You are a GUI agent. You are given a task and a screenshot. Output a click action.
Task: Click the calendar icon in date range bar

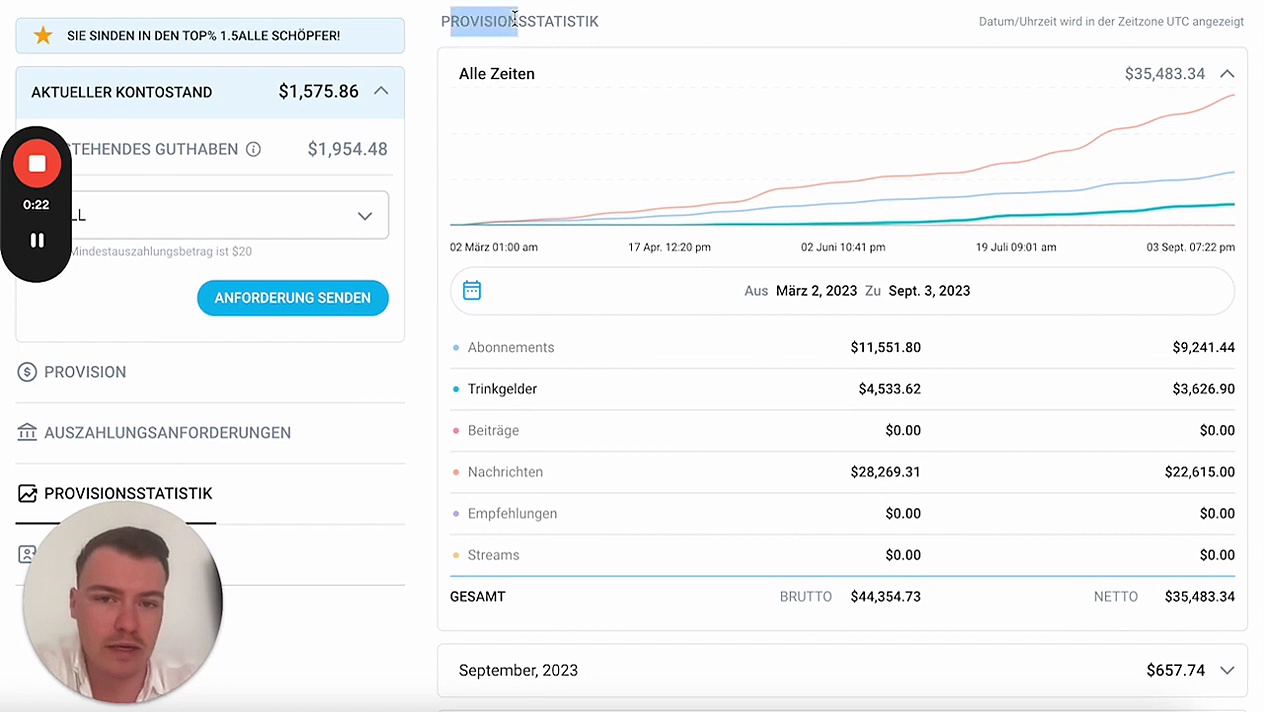[x=472, y=291]
